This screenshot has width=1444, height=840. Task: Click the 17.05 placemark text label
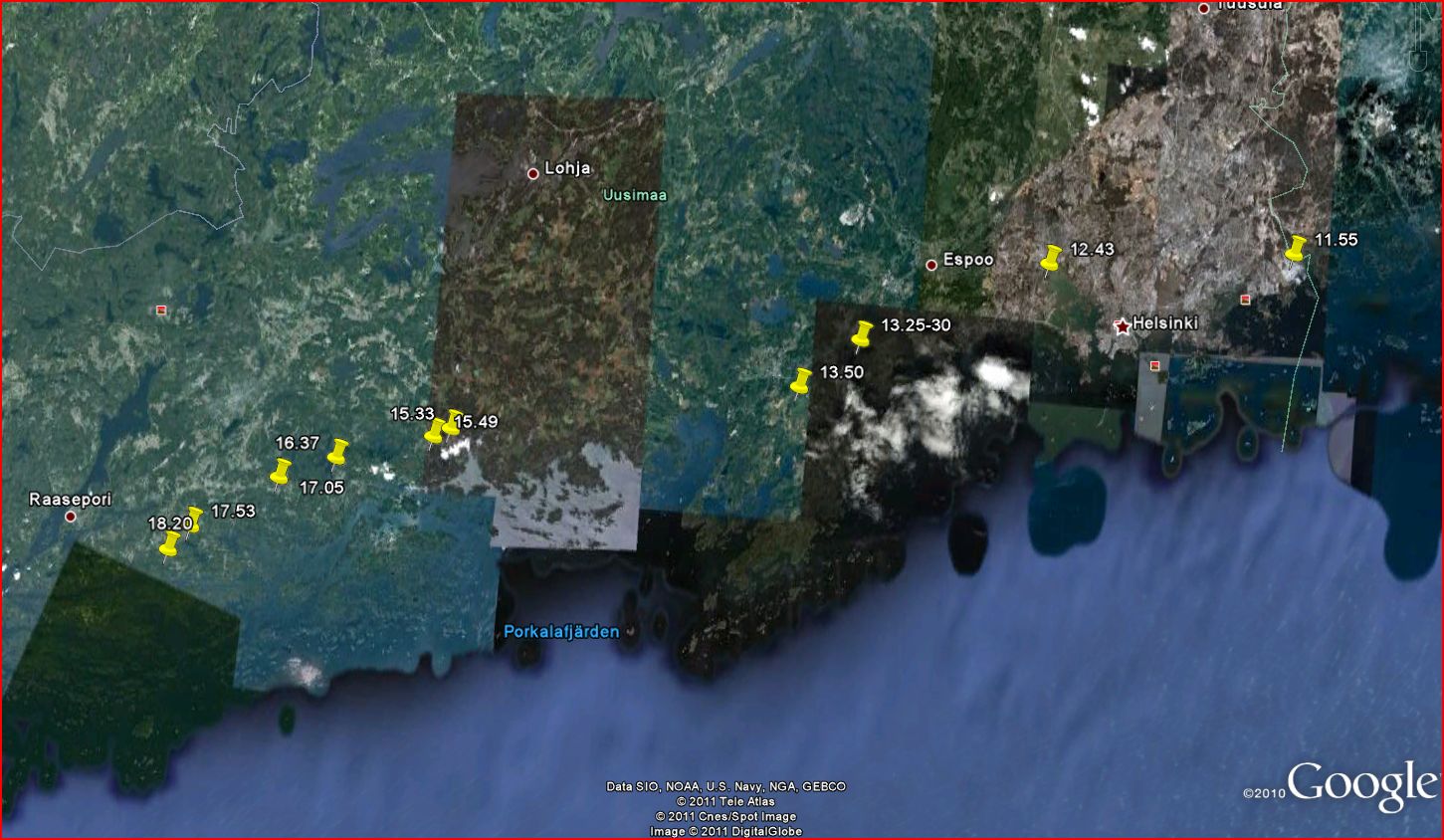320,488
